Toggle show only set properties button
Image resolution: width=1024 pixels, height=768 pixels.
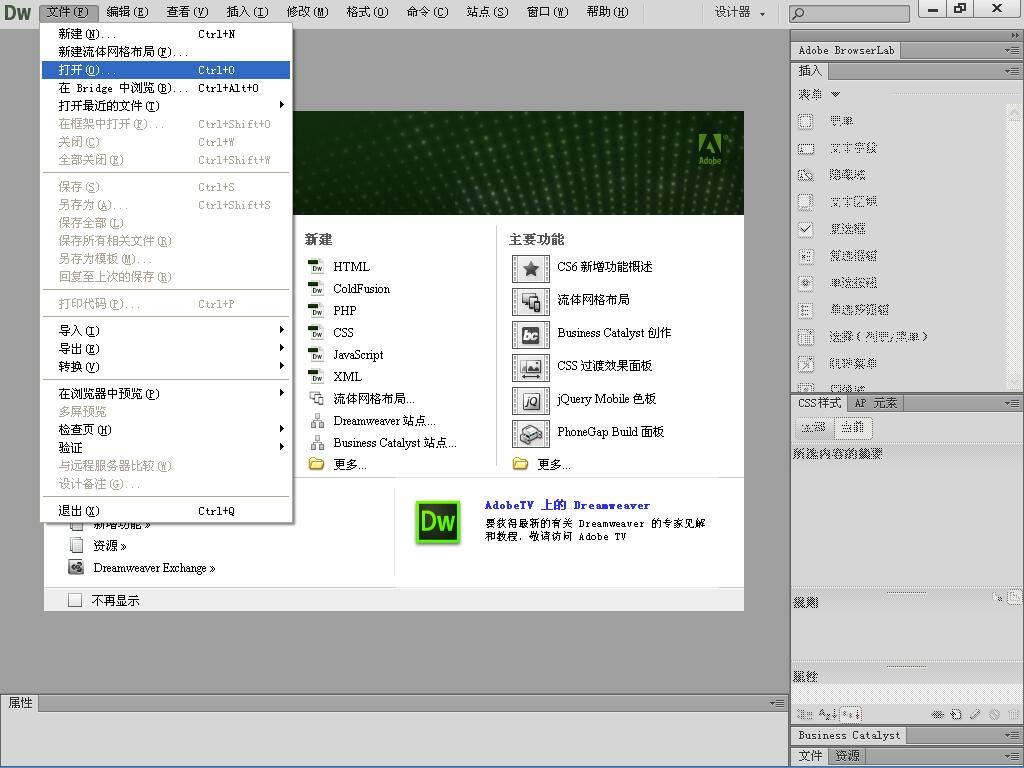click(851, 714)
